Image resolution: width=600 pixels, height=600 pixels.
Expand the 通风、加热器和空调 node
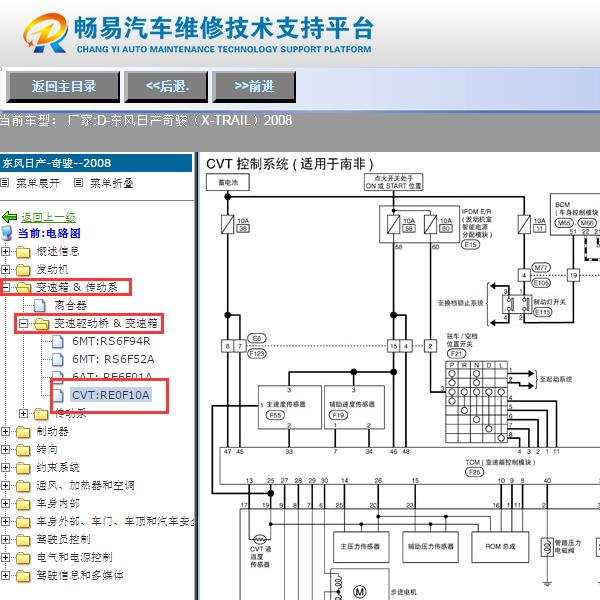click(5, 485)
